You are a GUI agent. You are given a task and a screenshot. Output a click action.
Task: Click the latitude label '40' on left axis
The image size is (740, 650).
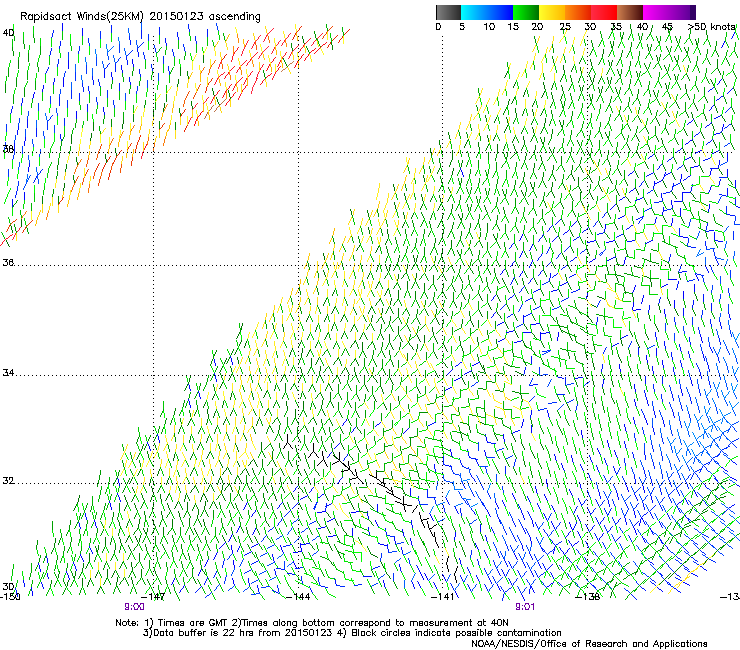click(8, 33)
